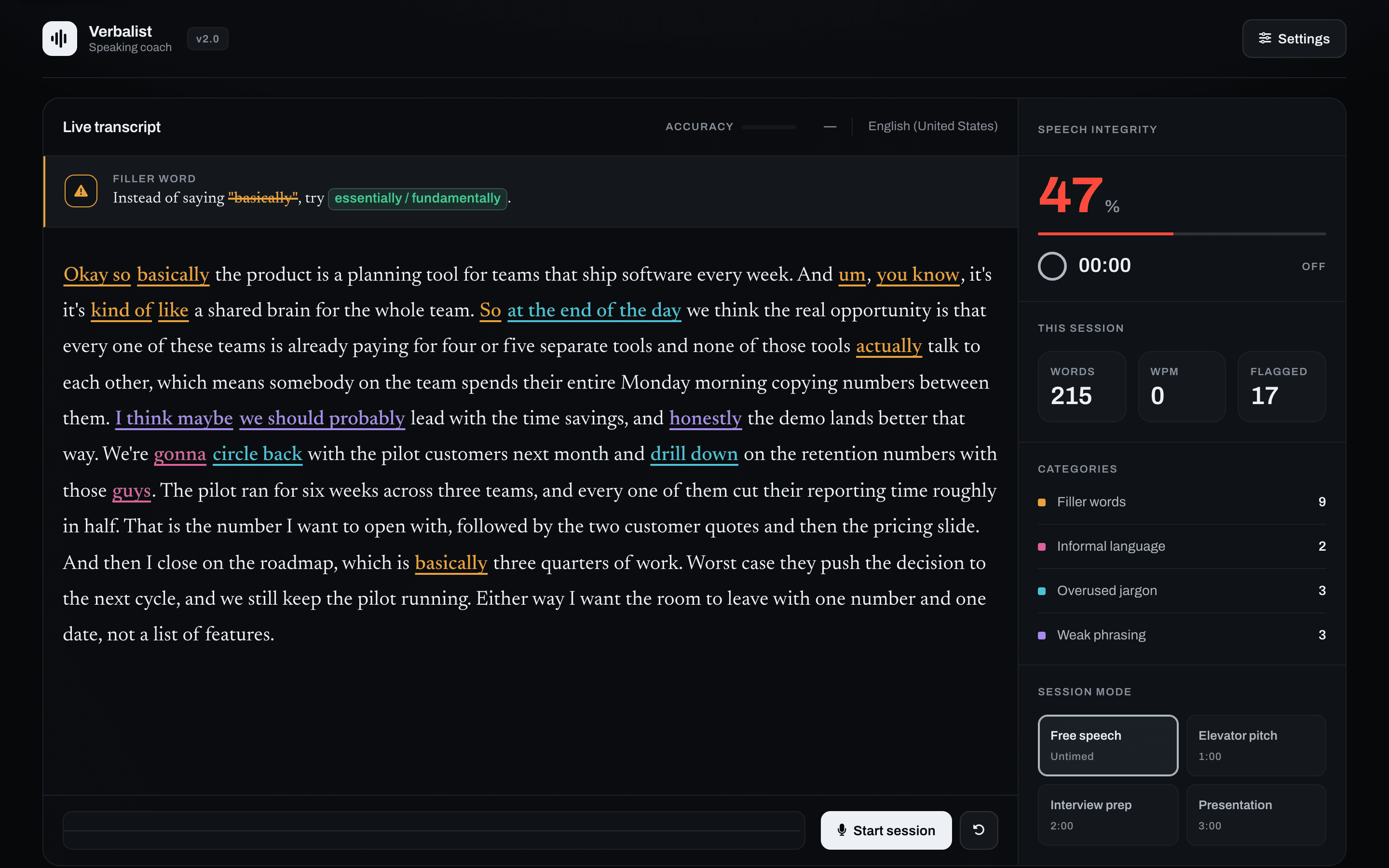This screenshot has width=1389, height=868.
Task: Click the Live transcript heading
Action: click(x=111, y=127)
